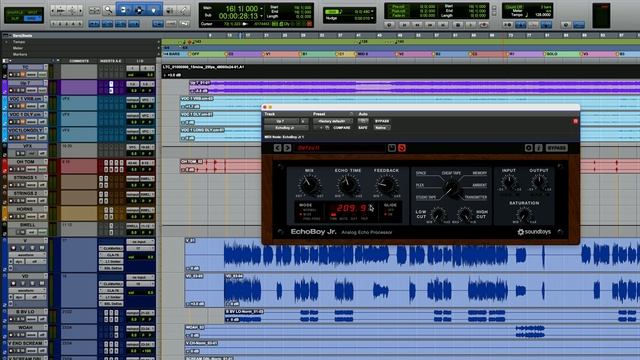The image size is (640, 360).
Task: Open plugin selector showing EchoBoy Jr
Action: [x=286, y=128]
